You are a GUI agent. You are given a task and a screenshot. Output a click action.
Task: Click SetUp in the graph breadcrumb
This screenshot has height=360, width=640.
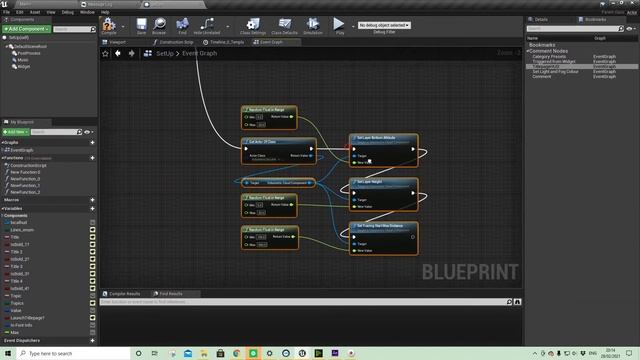165,53
